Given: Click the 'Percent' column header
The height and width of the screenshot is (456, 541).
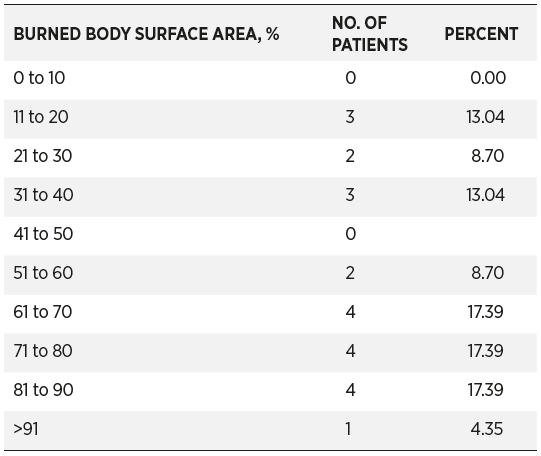Looking at the screenshot, I should [x=481, y=34].
